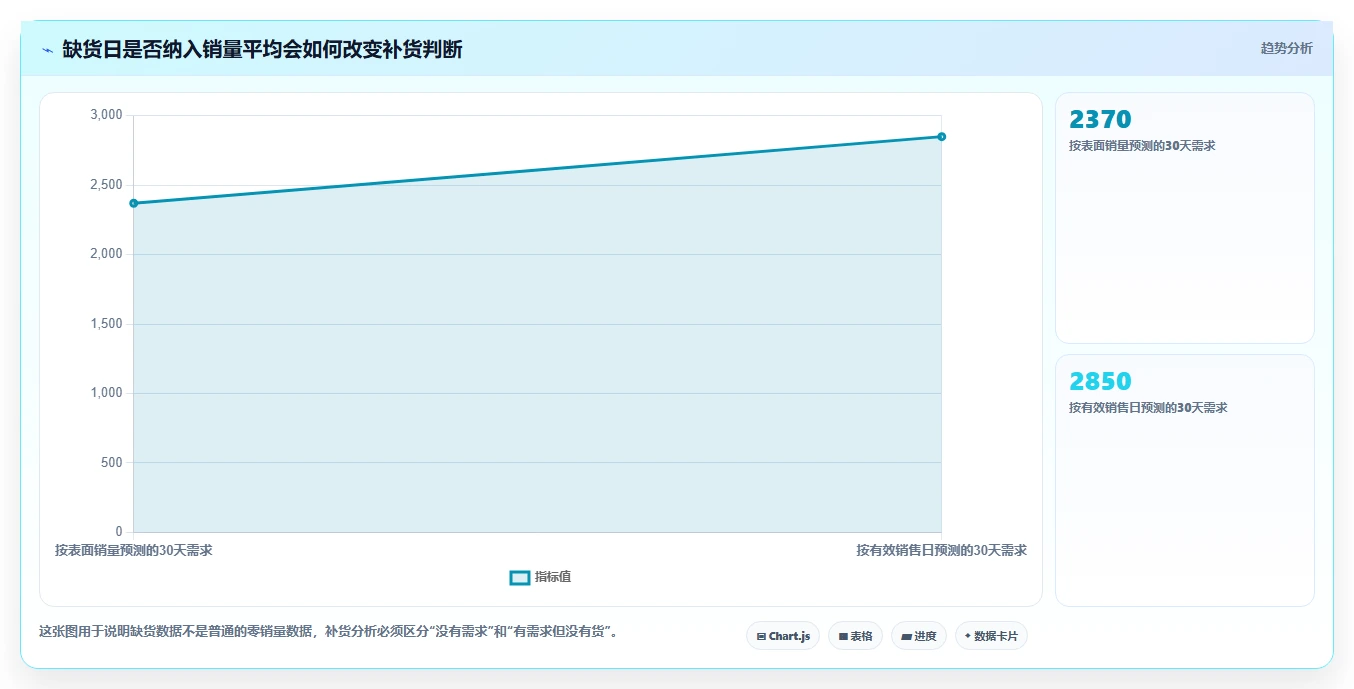Screen dimensions: 1354x689
Task: Click the x-axis label 按有效销售日预测的30天需求
Action: [941, 550]
